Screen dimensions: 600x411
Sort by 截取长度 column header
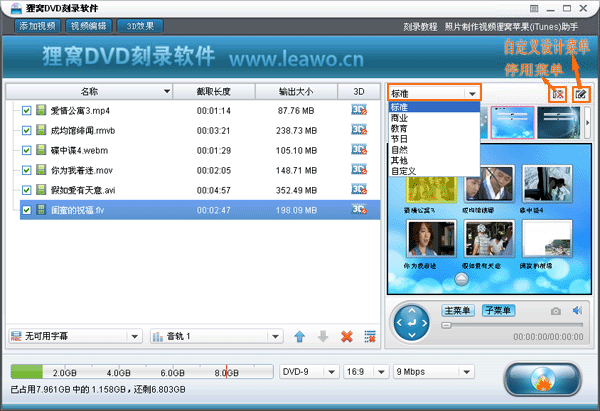[x=214, y=91]
